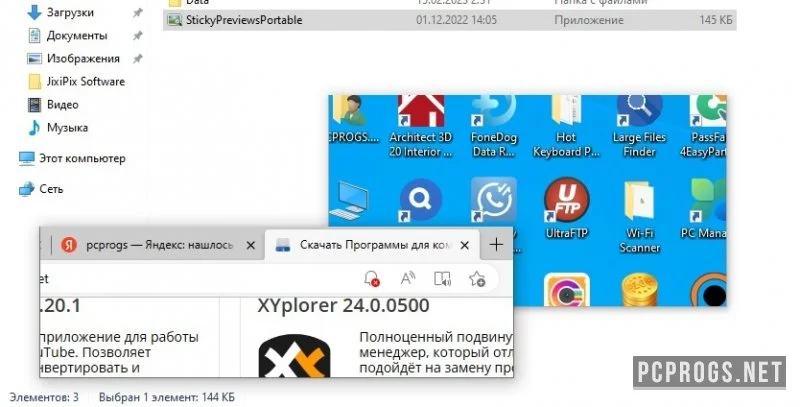Click the JixiPix Software yellow folder icon
800x407 pixels.
[x=34, y=82]
